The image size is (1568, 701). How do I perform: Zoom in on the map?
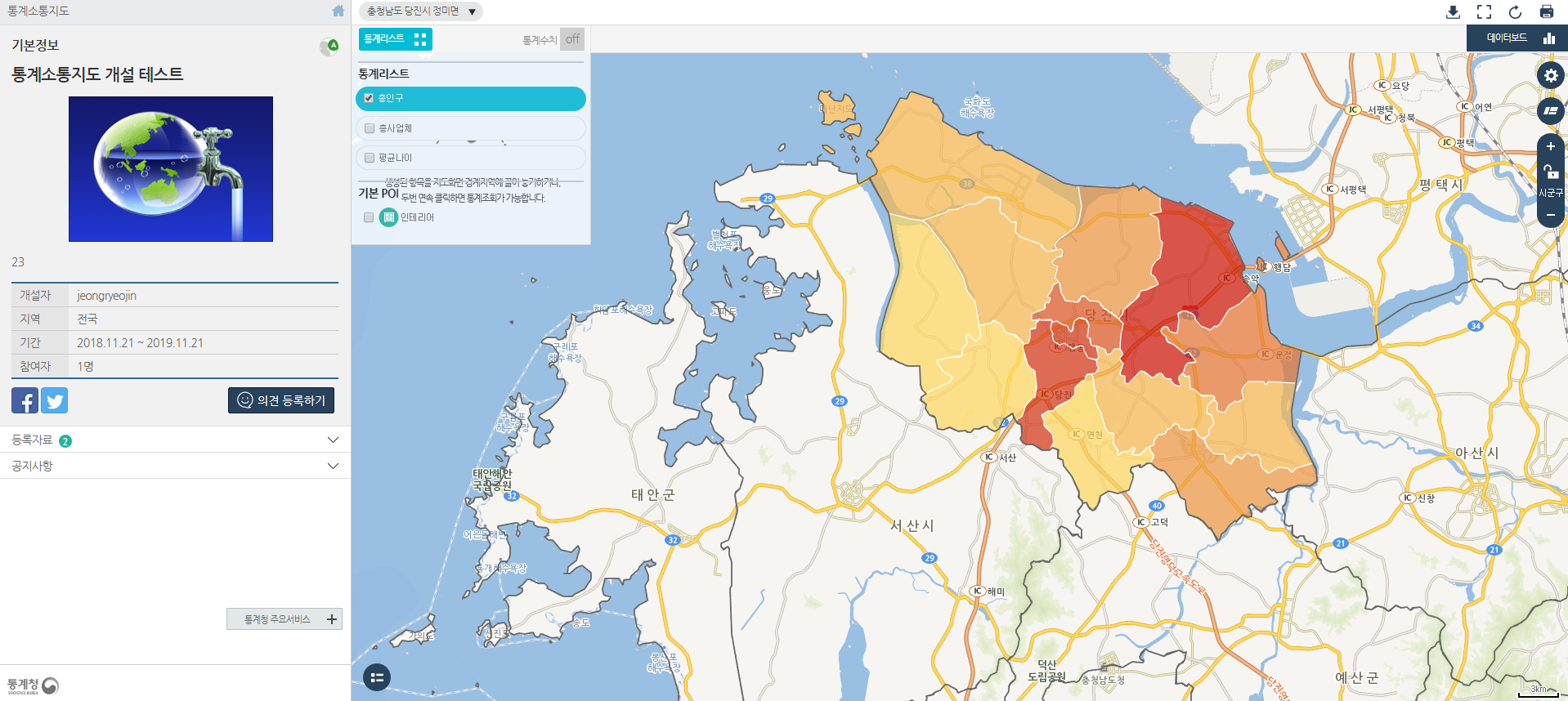click(1550, 147)
